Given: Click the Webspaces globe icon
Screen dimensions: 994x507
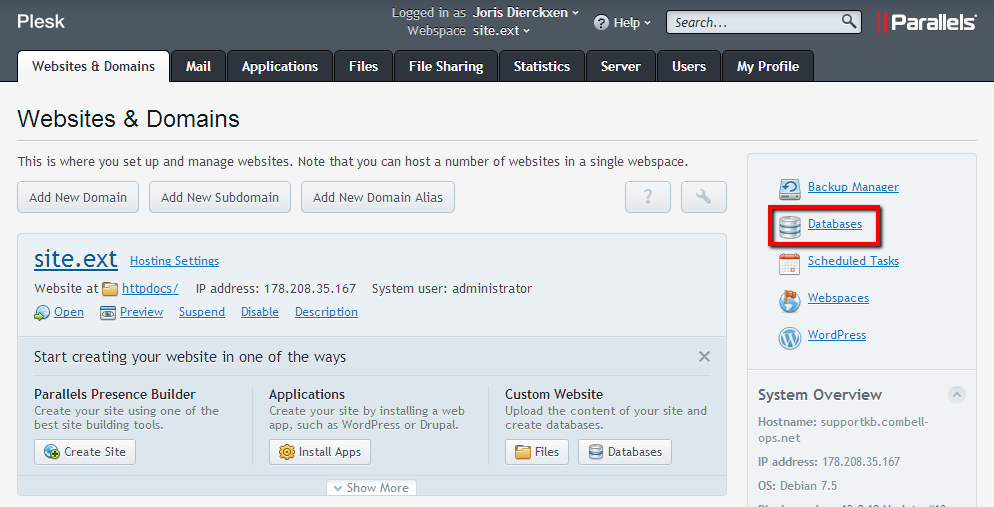Looking at the screenshot, I should pyautogui.click(x=790, y=300).
